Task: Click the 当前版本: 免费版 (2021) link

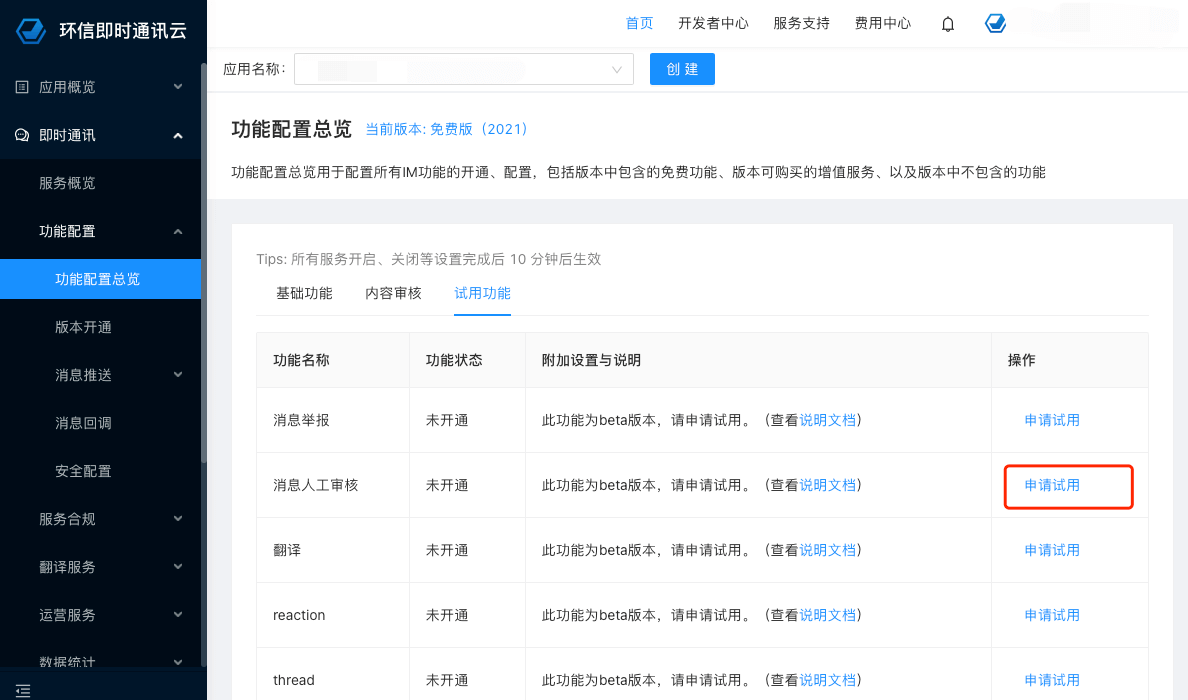Action: 446,130
